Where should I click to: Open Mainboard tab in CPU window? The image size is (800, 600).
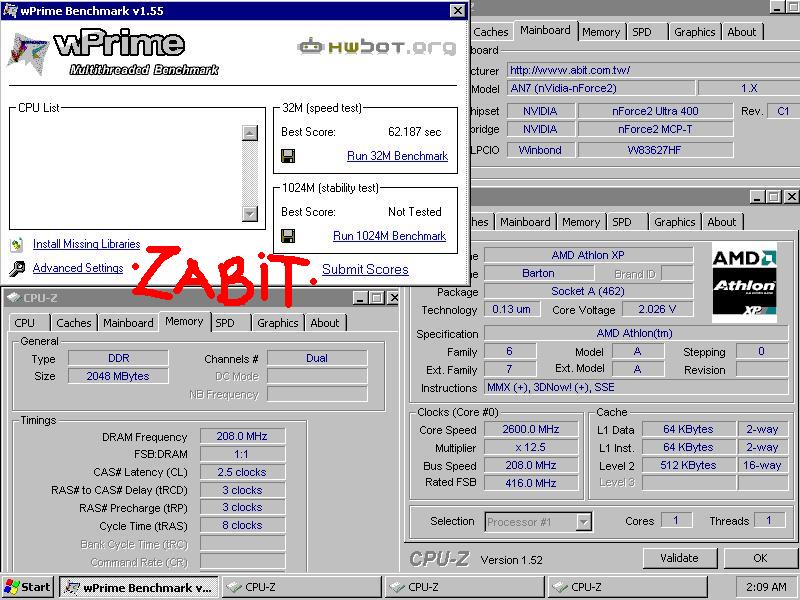pos(525,222)
